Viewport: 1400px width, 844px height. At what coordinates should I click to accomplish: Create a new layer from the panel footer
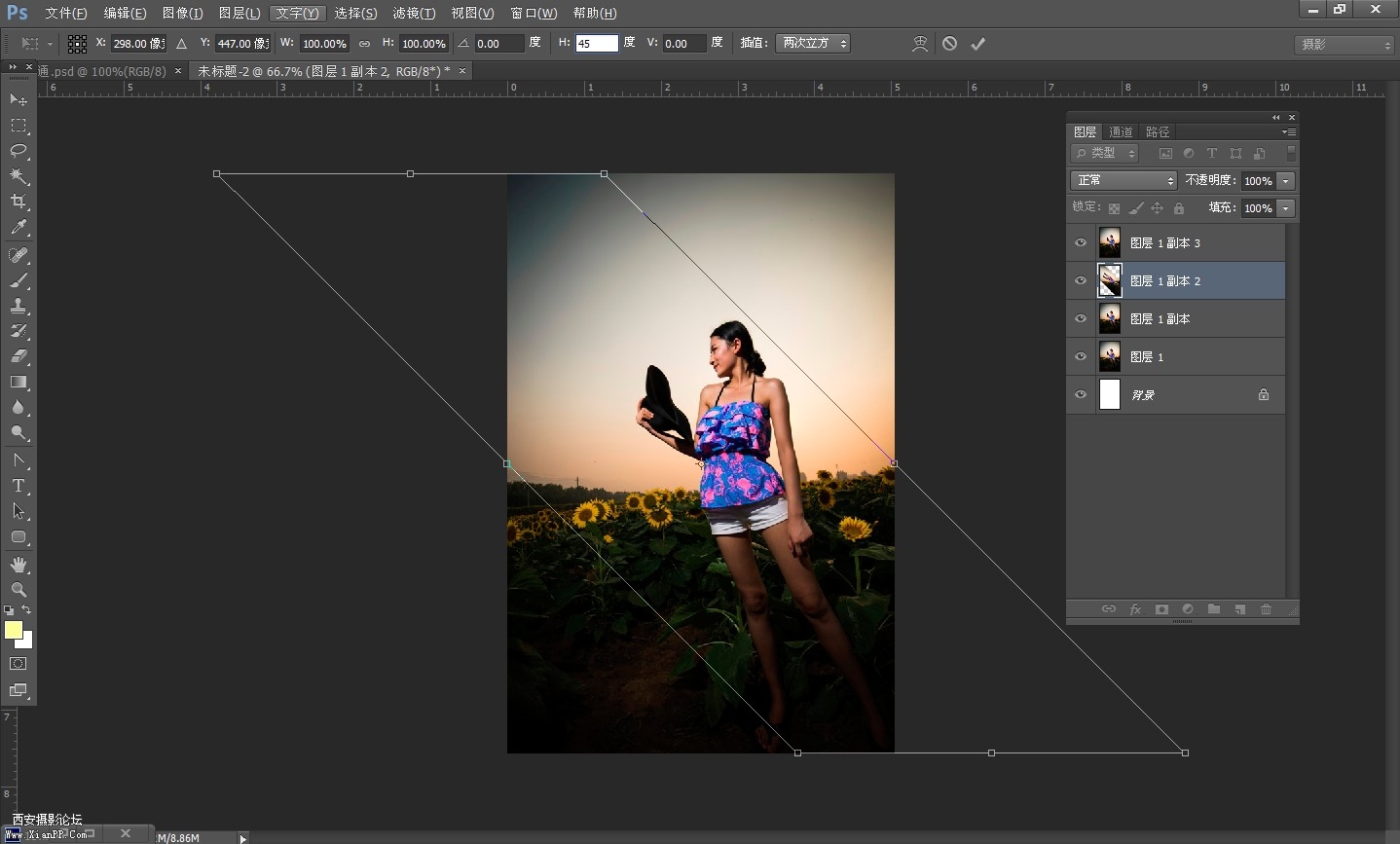click(1239, 609)
